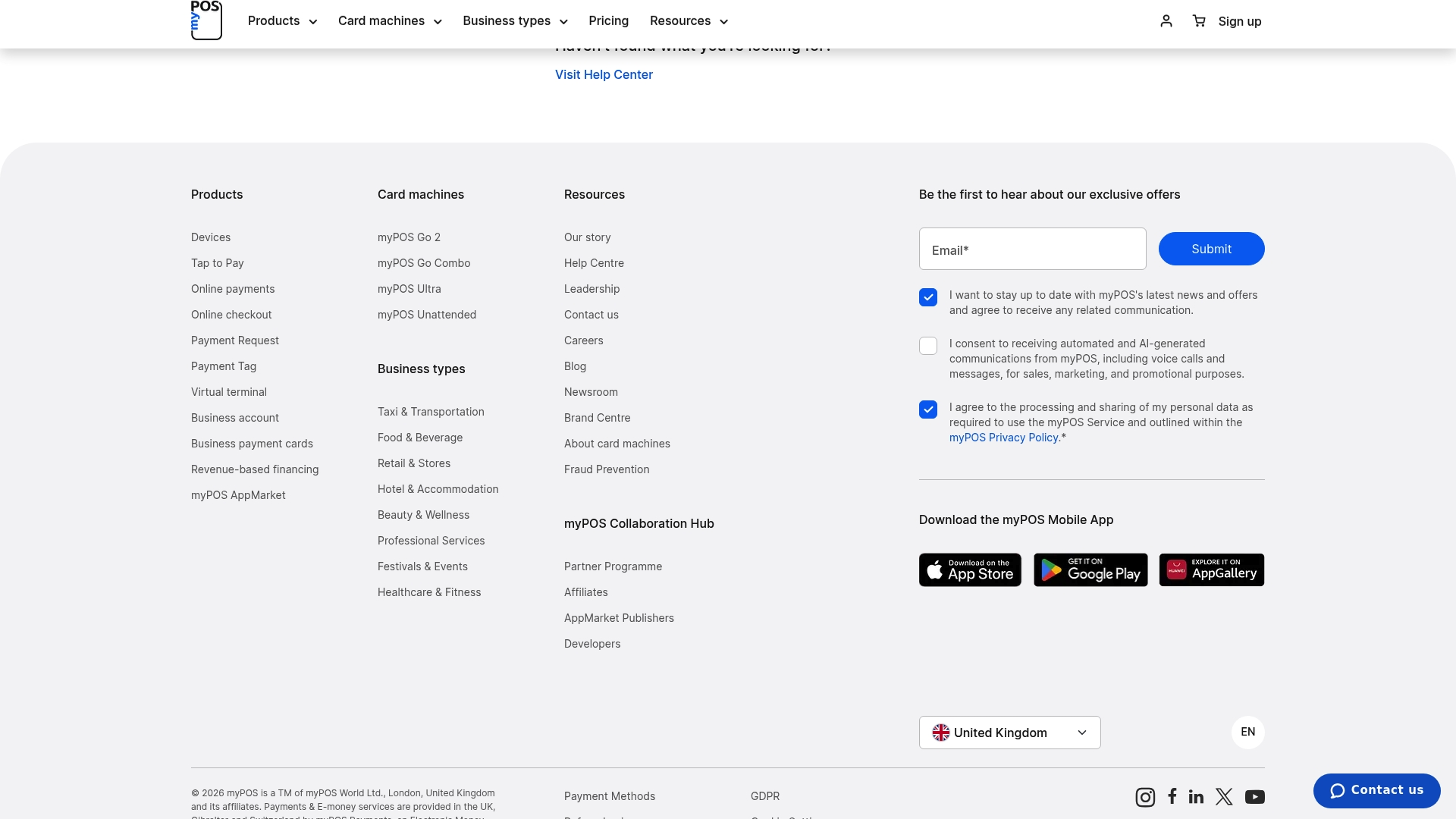
Task: Open myPOS X (Twitter) icon
Action: coord(1224,796)
